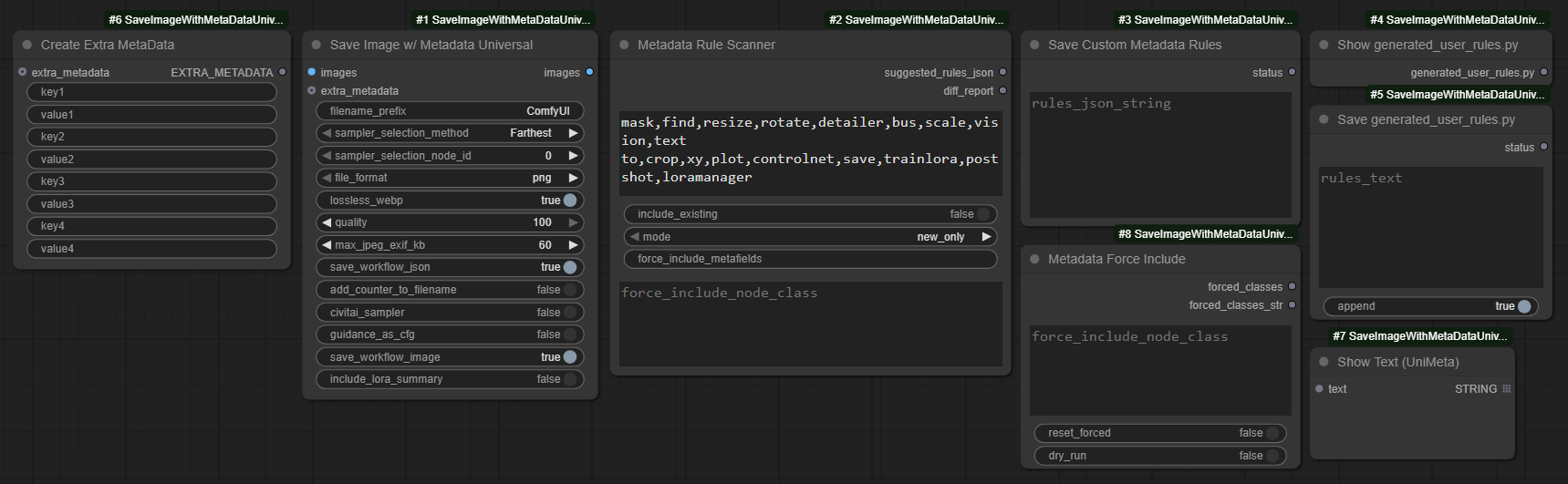Click the rules_text text area

tap(1430, 227)
